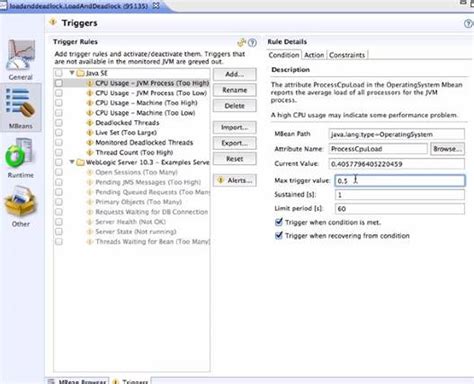This screenshot has height=384, width=474.
Task: Open the Runtime tab group icon
Action: pos(19,154)
